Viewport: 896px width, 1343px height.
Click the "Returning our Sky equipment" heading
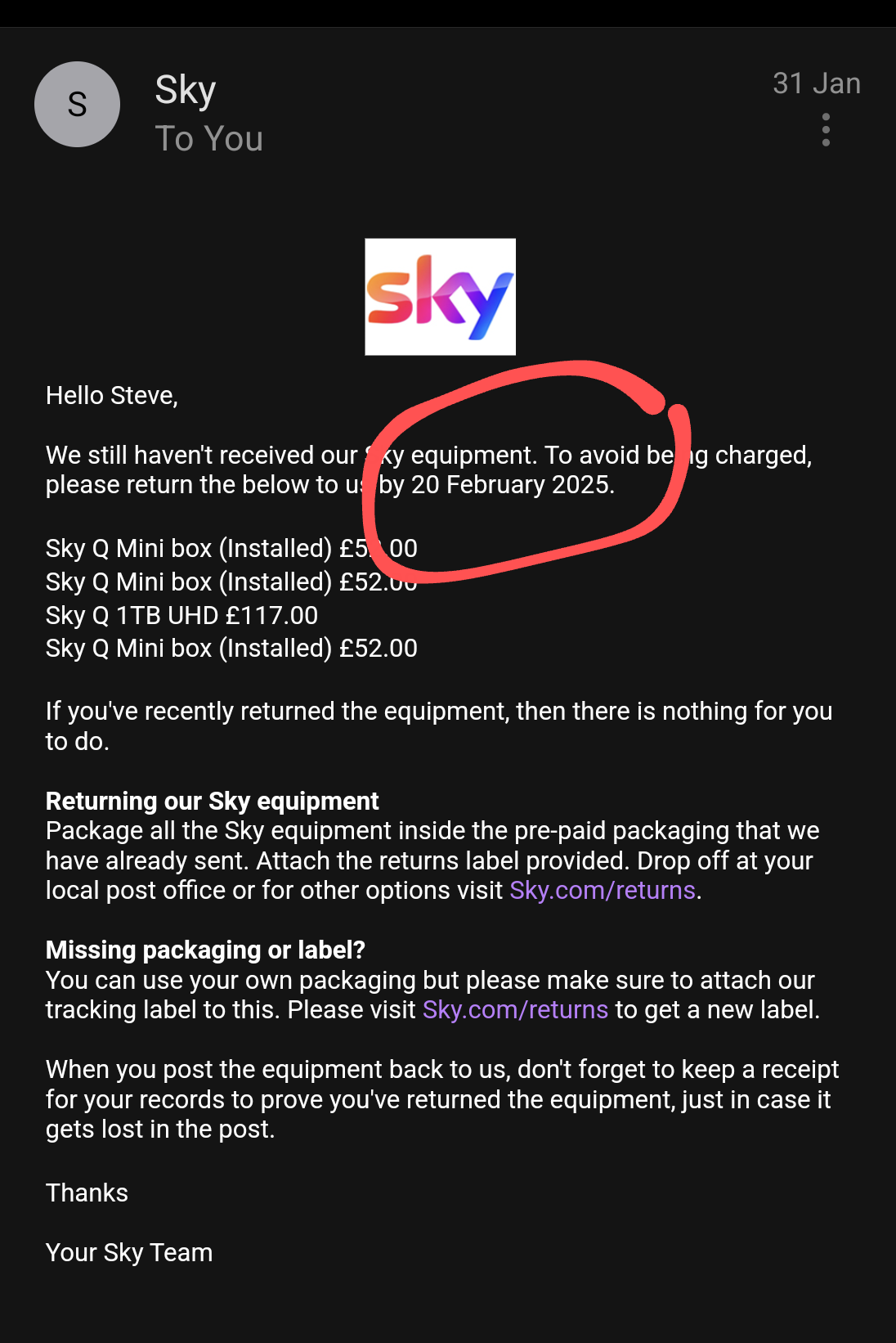tap(213, 801)
